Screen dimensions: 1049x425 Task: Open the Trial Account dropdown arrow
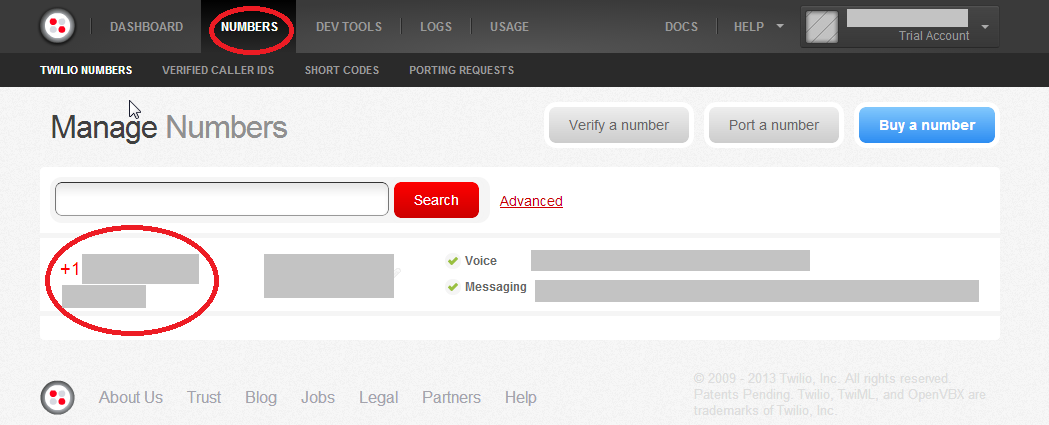[985, 27]
